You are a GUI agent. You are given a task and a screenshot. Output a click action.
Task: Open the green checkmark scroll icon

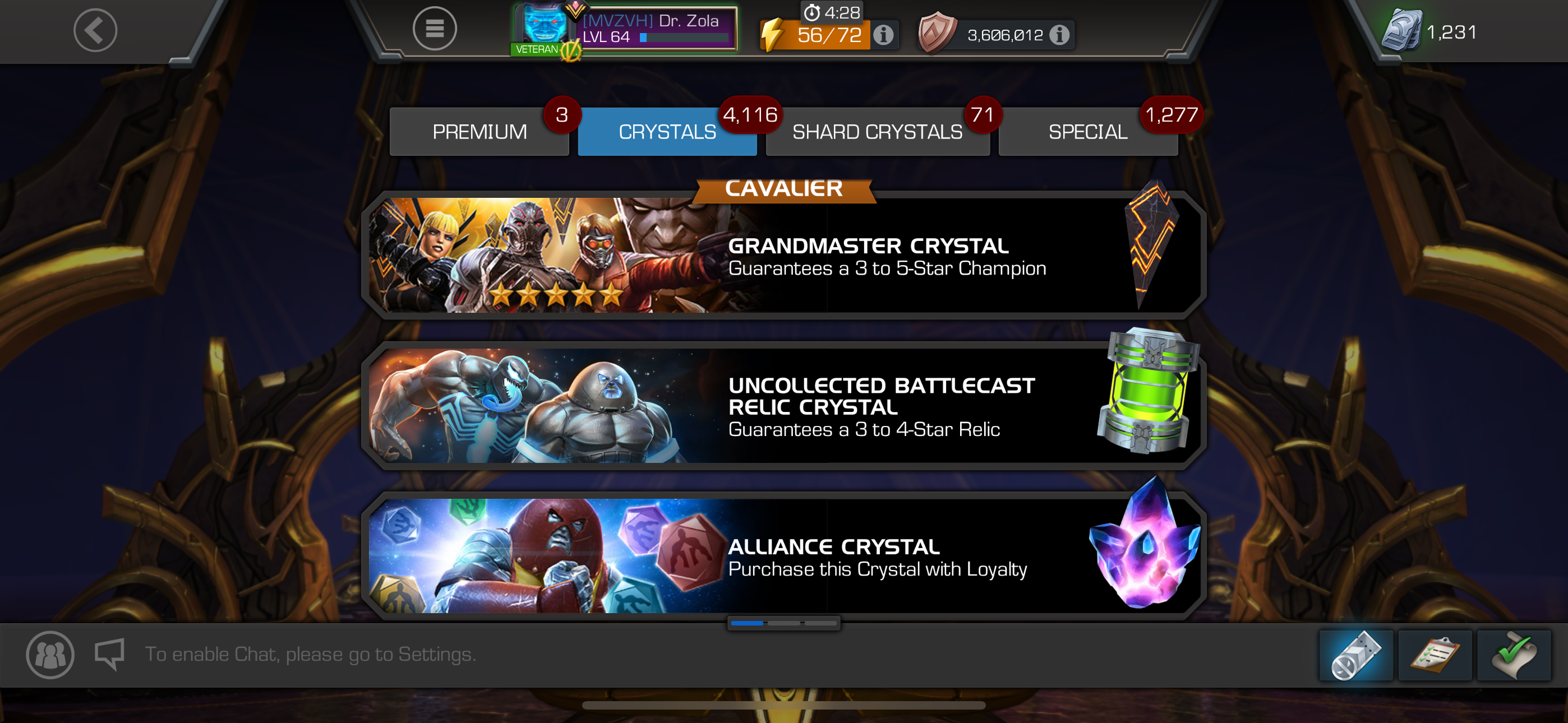pos(1514,655)
